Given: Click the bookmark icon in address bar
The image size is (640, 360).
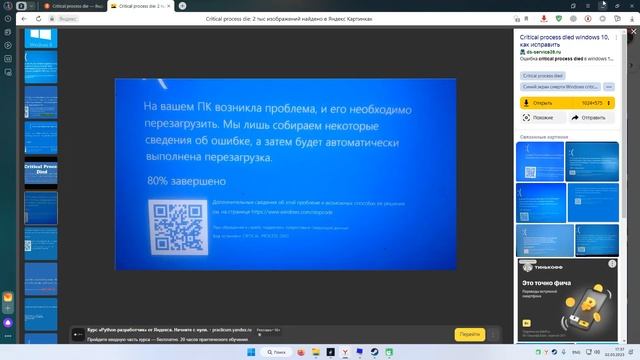Looking at the screenshot, I should [527, 19].
